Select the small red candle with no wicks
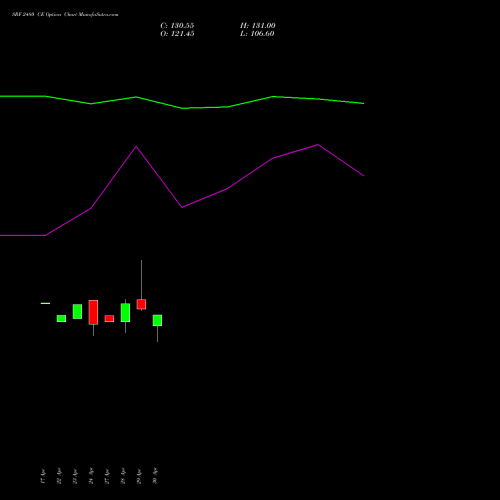 coord(109,319)
